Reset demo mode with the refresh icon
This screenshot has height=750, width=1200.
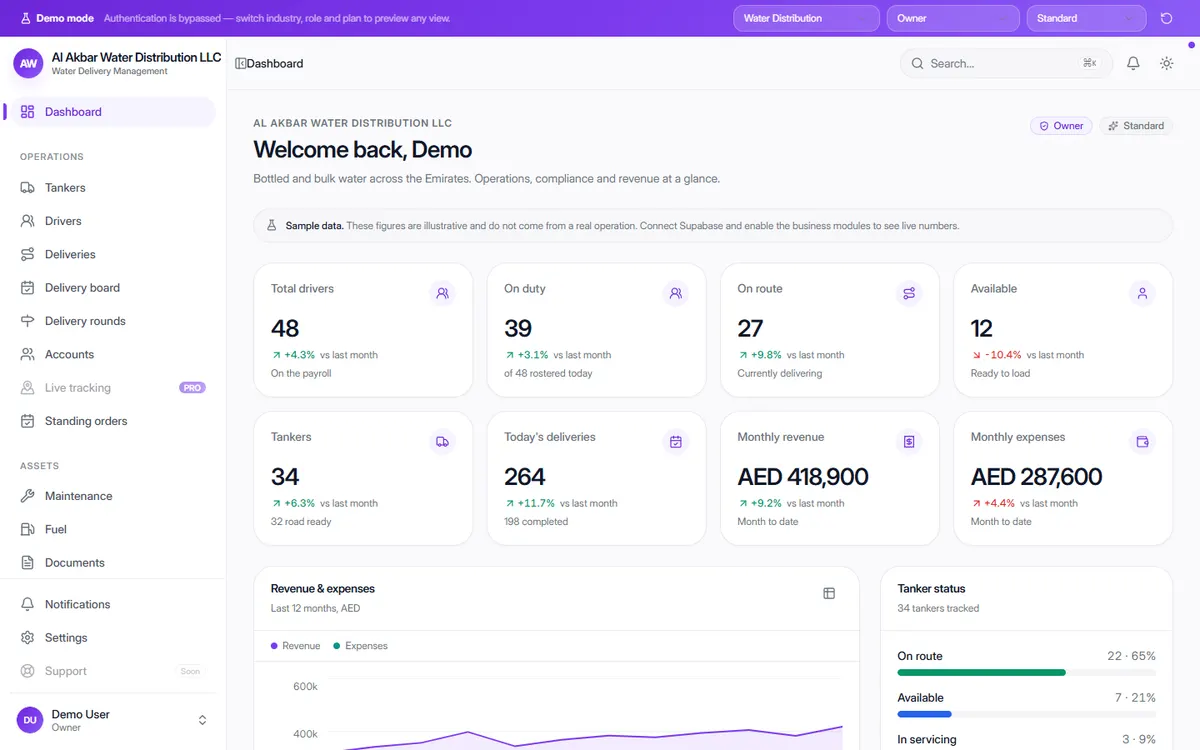click(x=1166, y=18)
